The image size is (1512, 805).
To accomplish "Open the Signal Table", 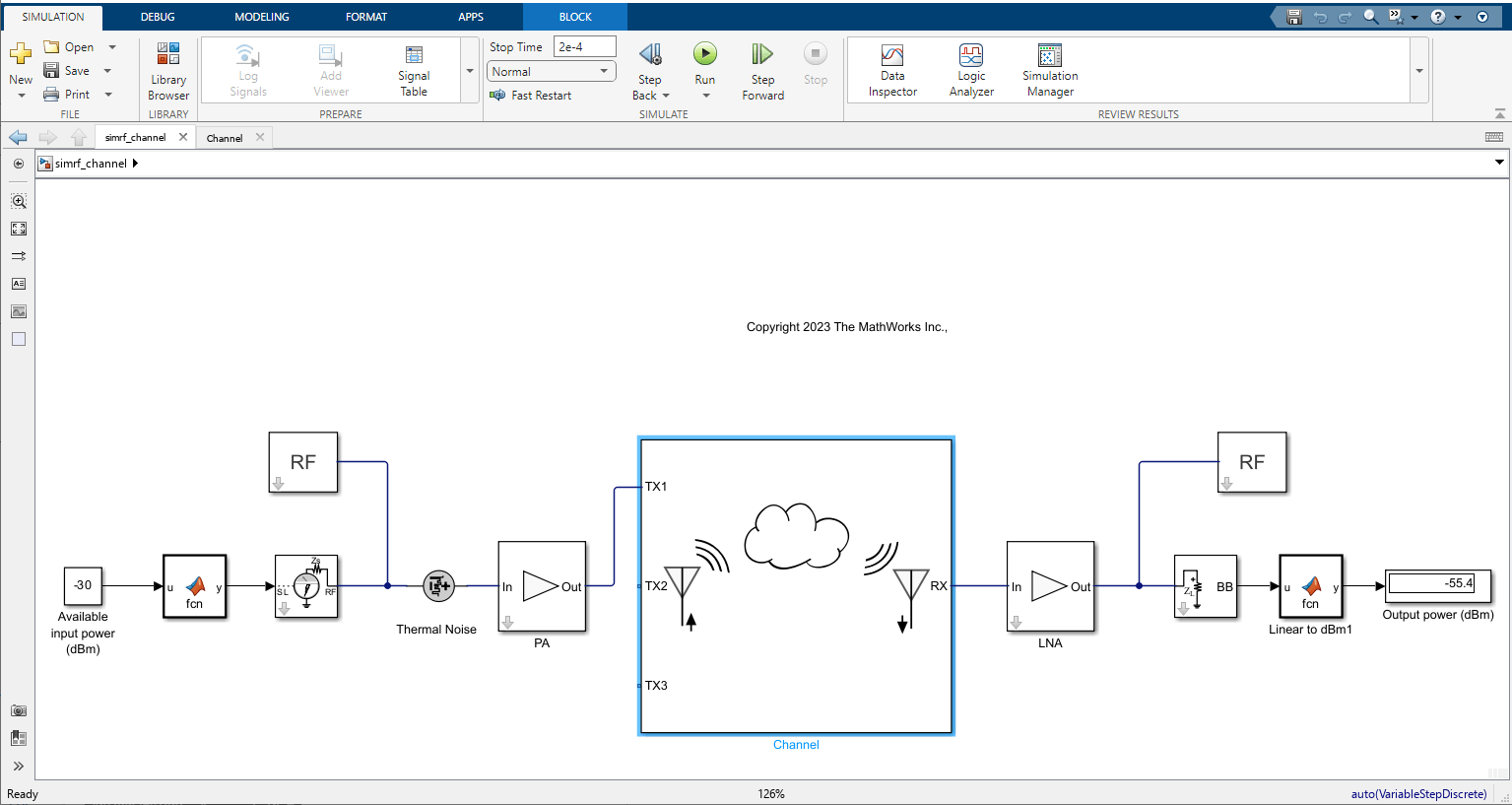I will (414, 70).
